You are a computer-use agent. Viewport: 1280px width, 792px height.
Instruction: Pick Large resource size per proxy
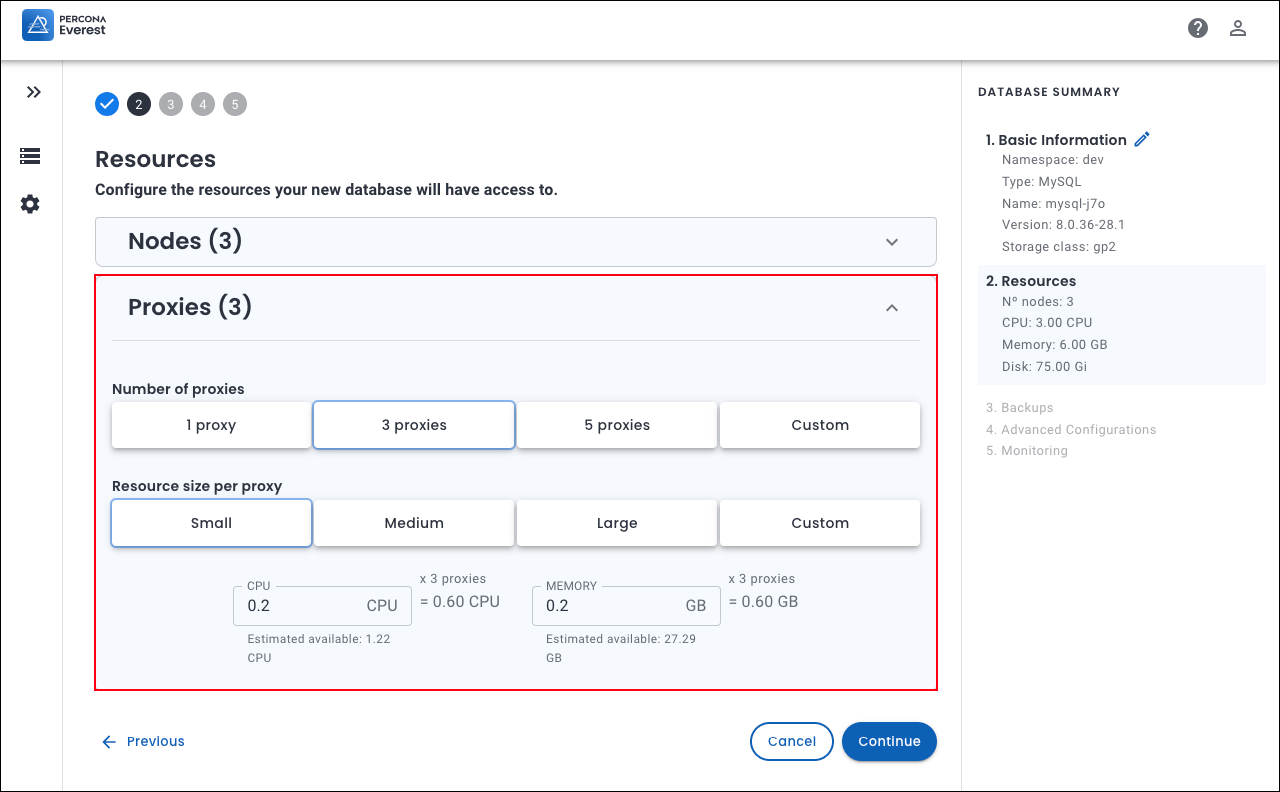pos(617,523)
